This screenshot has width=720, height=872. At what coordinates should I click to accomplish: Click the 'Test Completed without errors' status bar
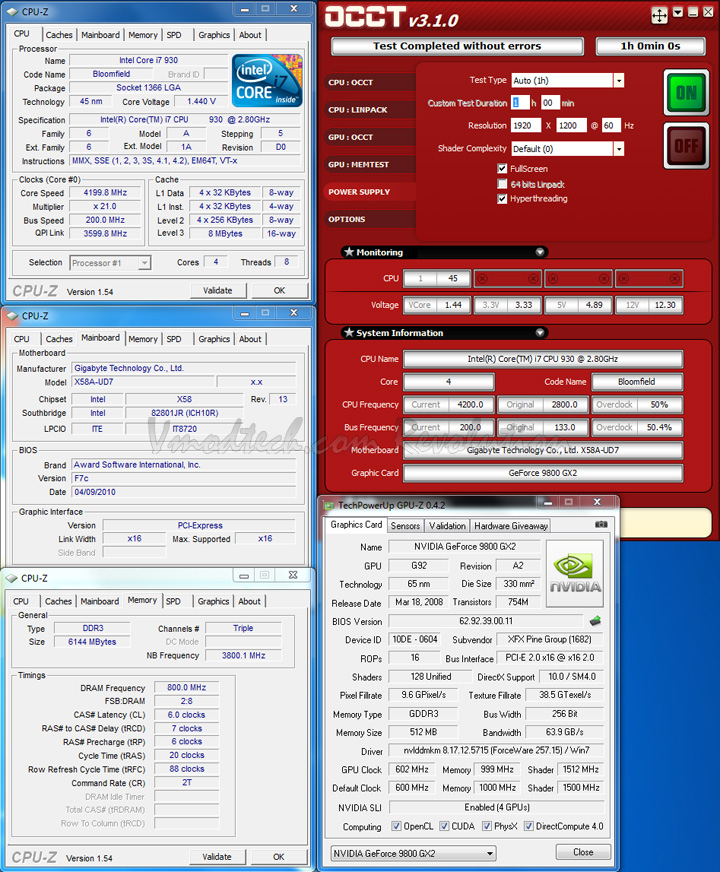pos(457,46)
